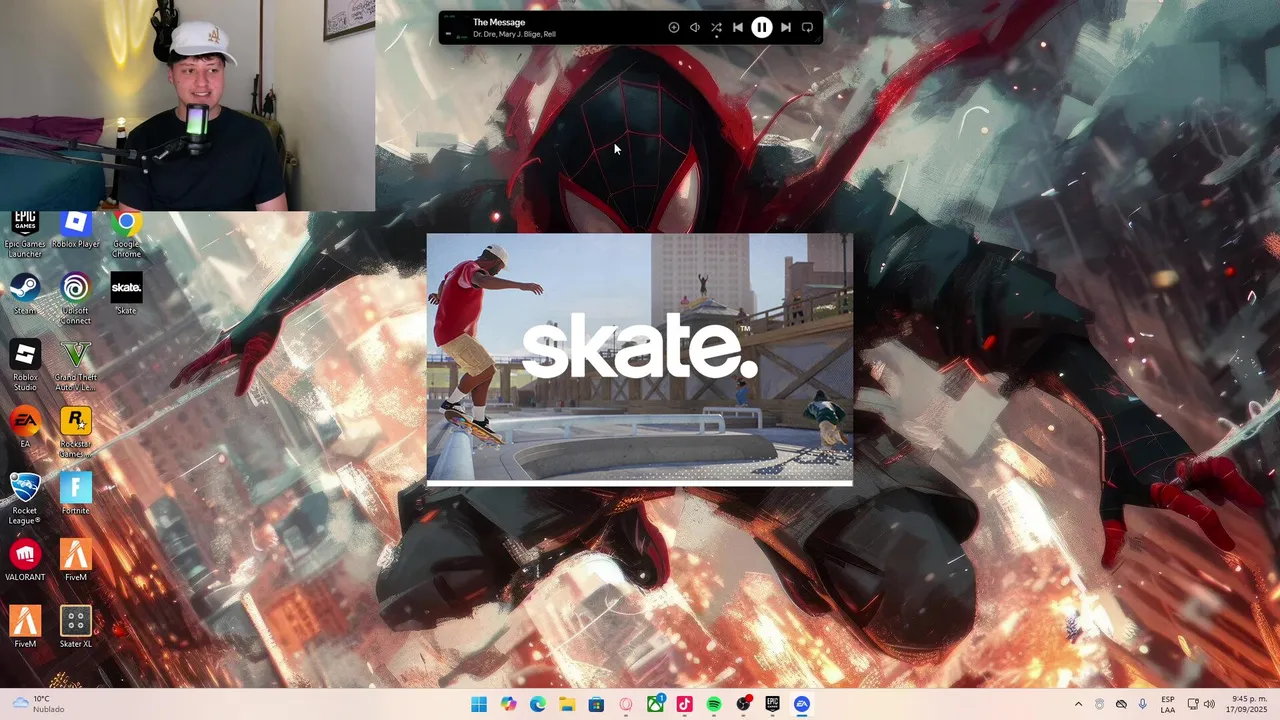
Task: Open OBS Studio from the taskbar
Action: [x=743, y=704]
